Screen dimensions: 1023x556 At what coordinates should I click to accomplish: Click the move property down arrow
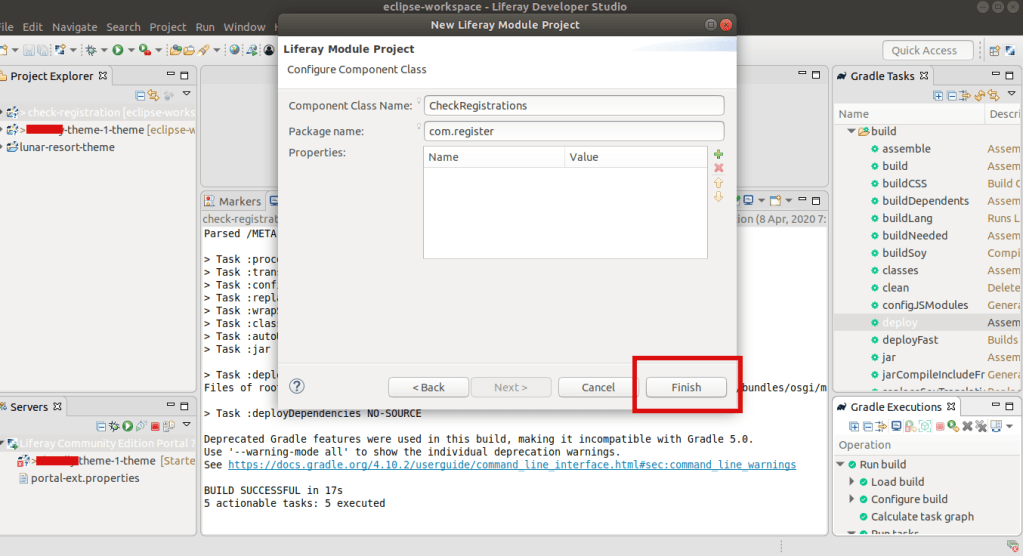point(718,197)
